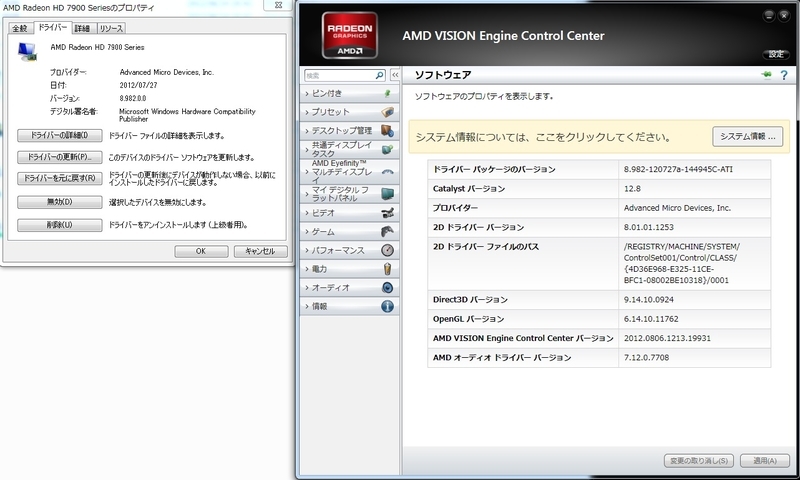Collapse the sidebar with the double-chevron button
Screen dimensions: 800x480
point(395,75)
